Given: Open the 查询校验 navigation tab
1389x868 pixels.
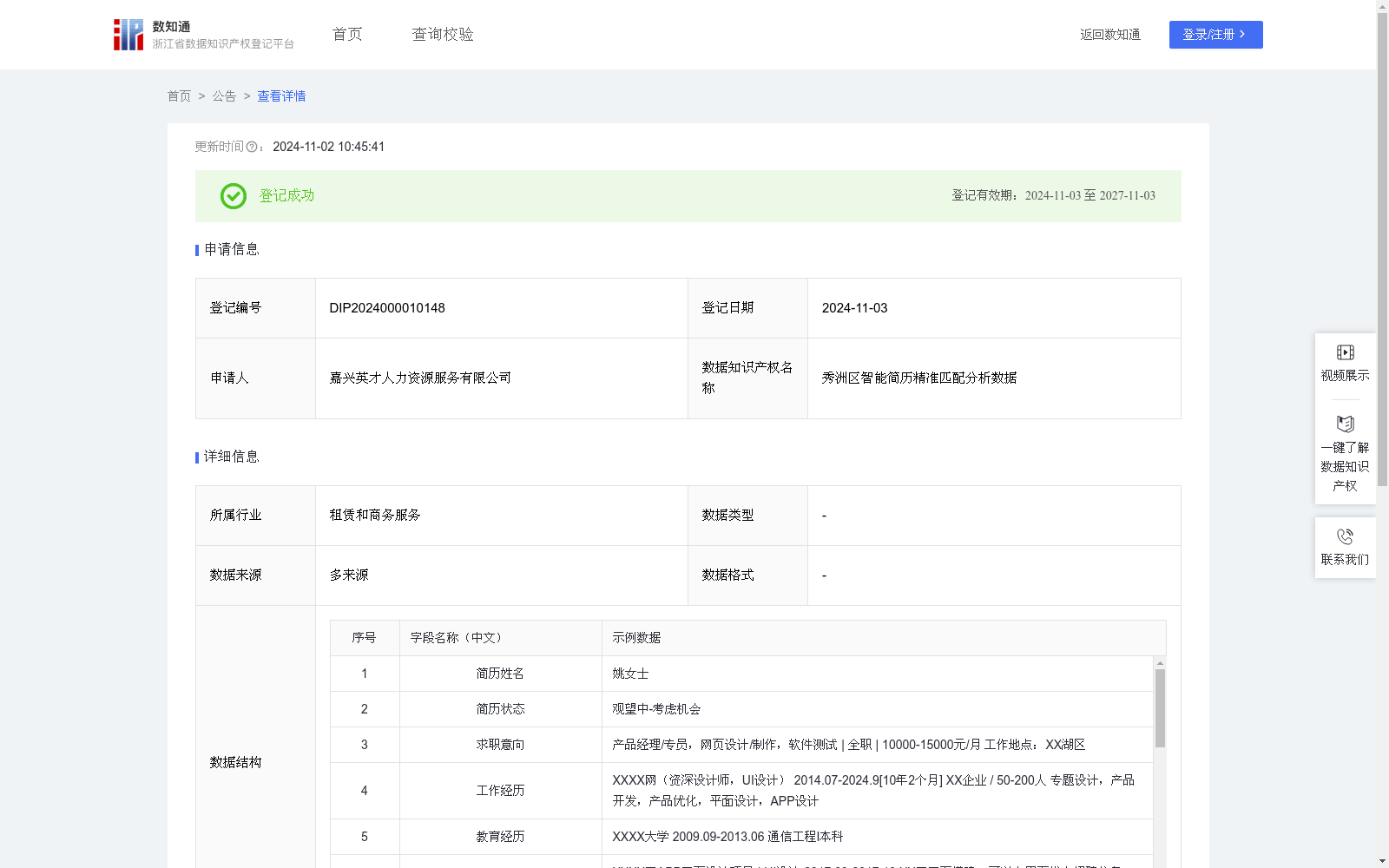Looking at the screenshot, I should pos(443,35).
